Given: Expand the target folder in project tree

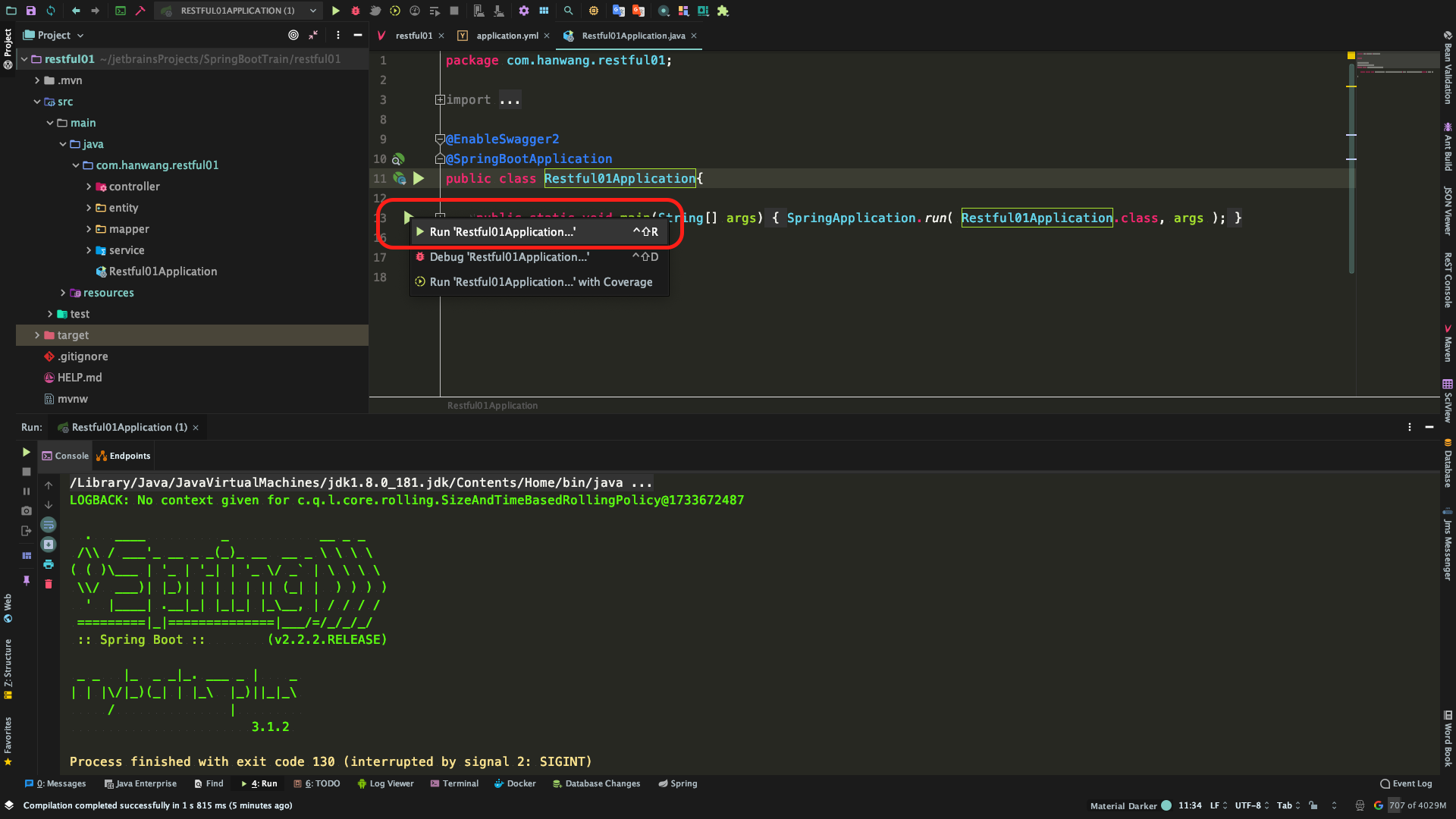Looking at the screenshot, I should coord(37,335).
